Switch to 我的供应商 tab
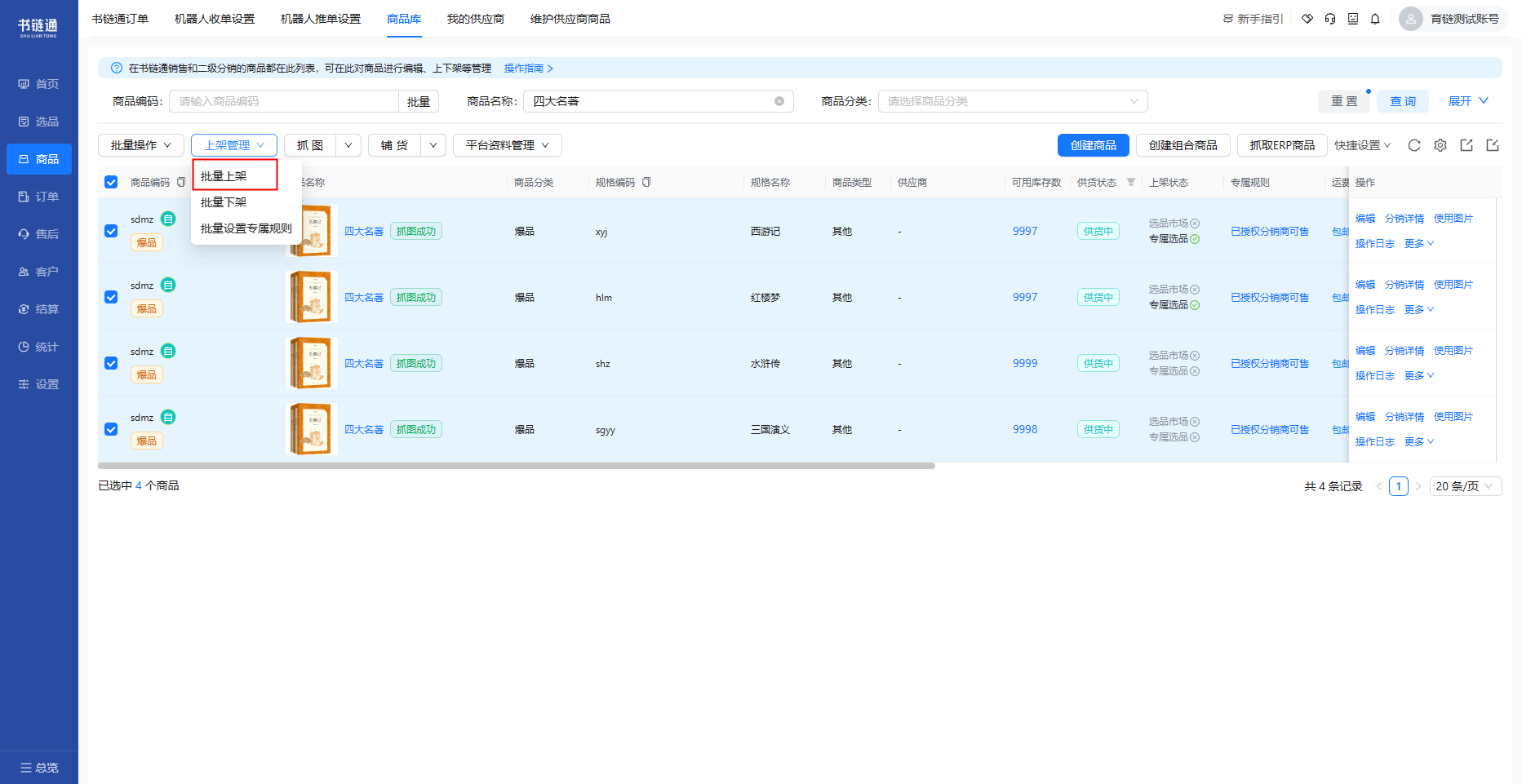The width and height of the screenshot is (1522, 784). [476, 19]
